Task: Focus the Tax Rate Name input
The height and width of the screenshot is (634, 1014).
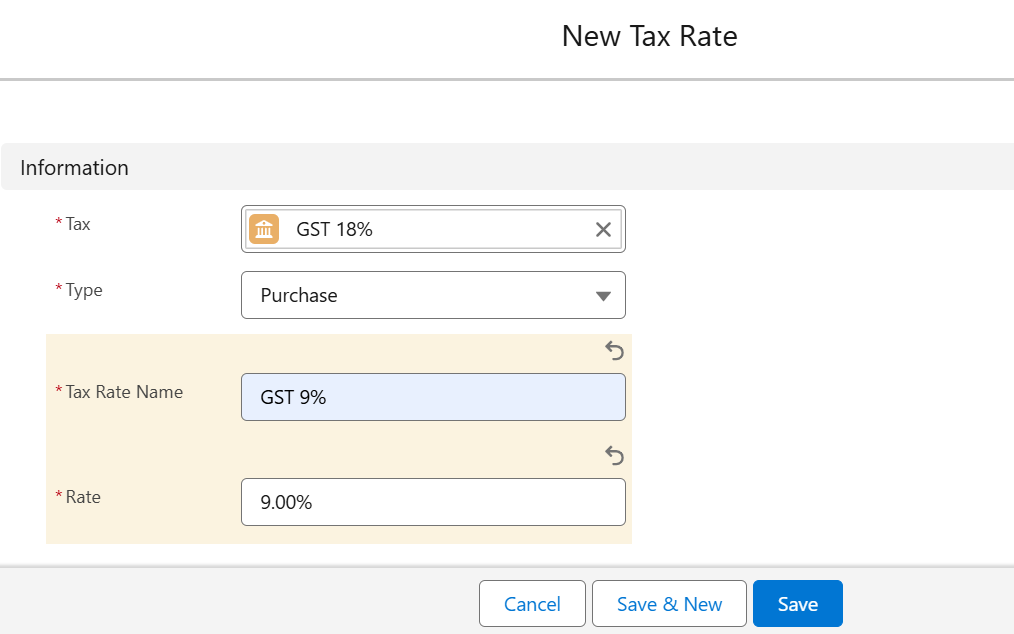Action: [433, 397]
